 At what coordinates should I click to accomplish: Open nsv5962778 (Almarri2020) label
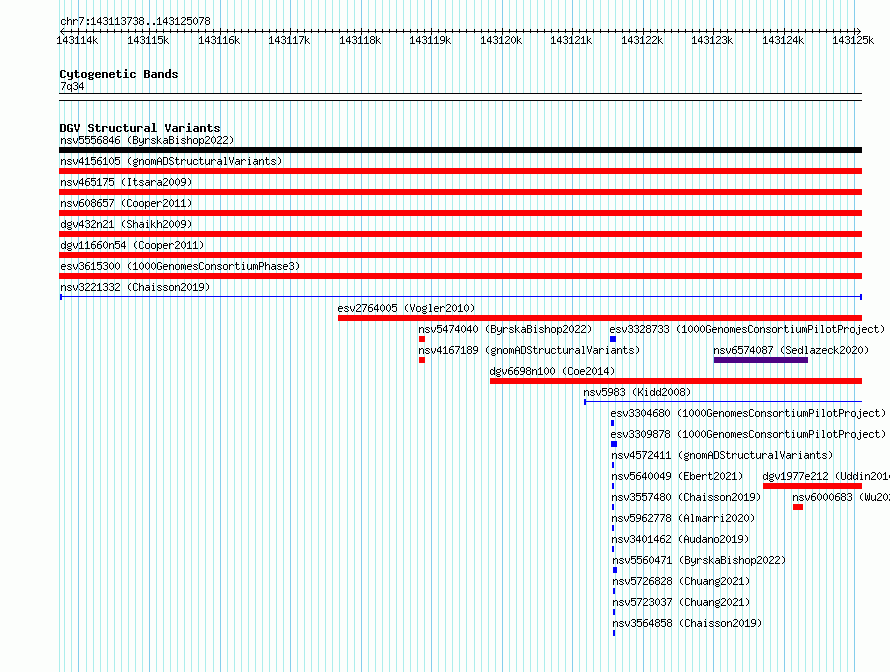pyautogui.click(x=683, y=518)
